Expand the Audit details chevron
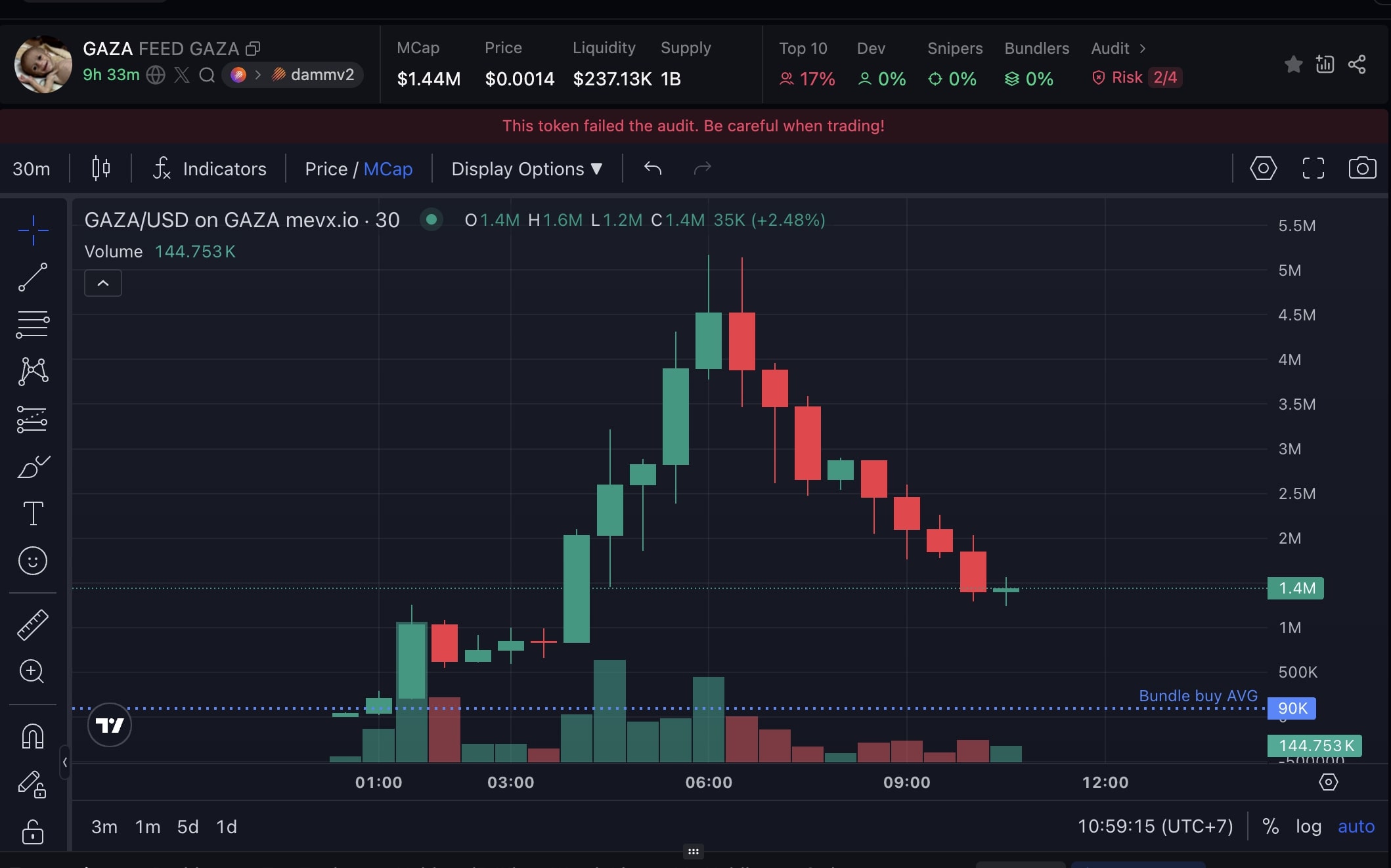1391x868 pixels. (1142, 49)
